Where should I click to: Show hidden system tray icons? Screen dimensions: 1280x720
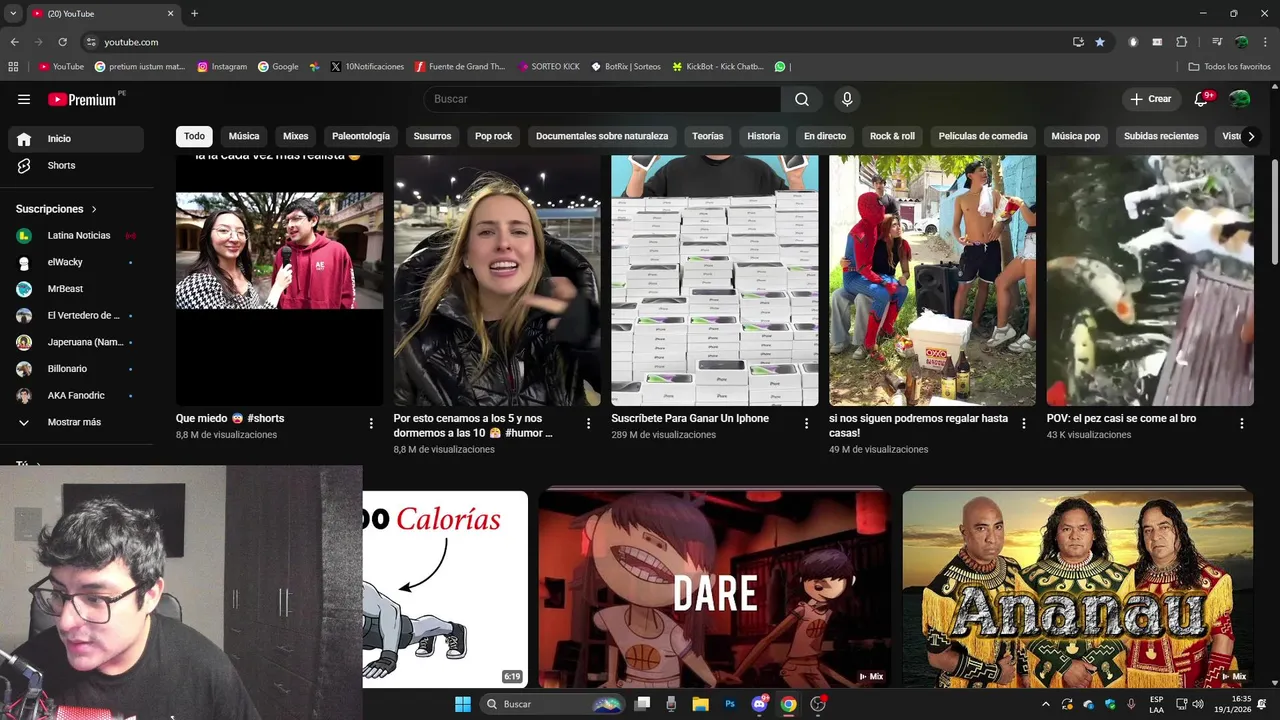tap(1046, 704)
